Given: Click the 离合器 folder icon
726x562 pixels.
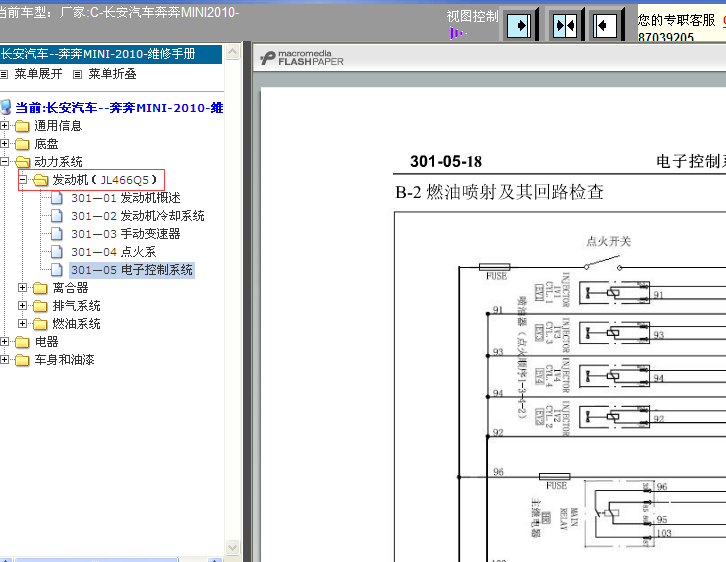Looking at the screenshot, I should 40,288.
